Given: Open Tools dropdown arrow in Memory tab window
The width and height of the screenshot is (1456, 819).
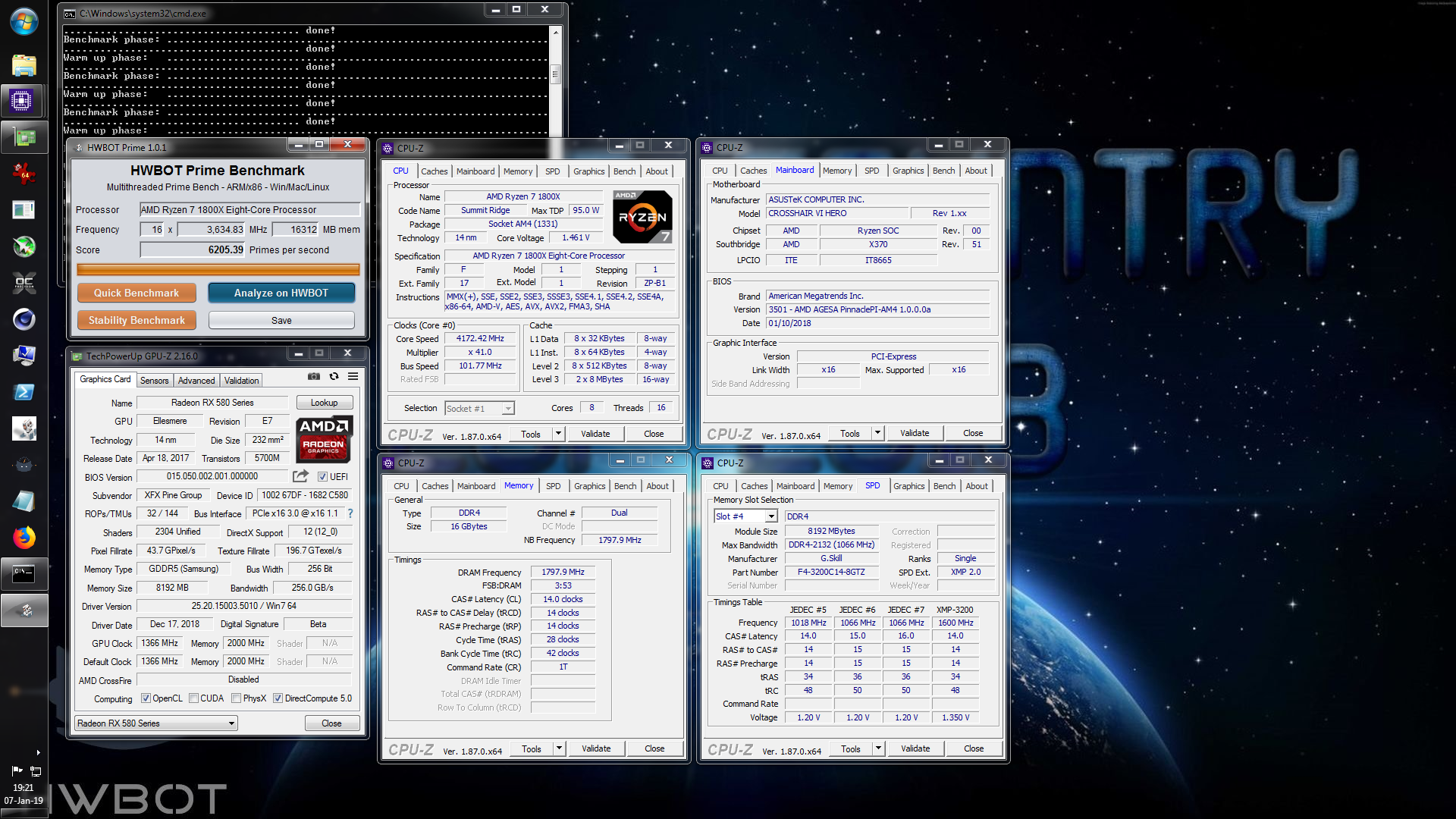Looking at the screenshot, I should tap(560, 748).
